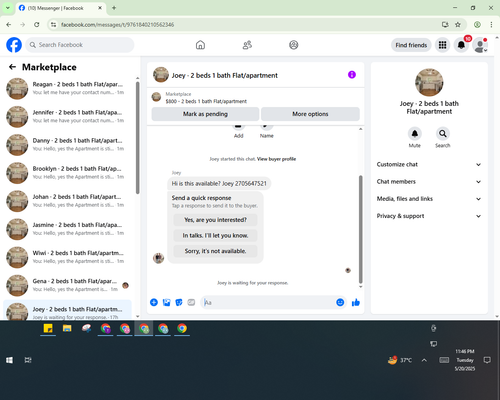The width and height of the screenshot is (500, 400).
Task: Choose a GIF in the composer
Action: point(191,302)
